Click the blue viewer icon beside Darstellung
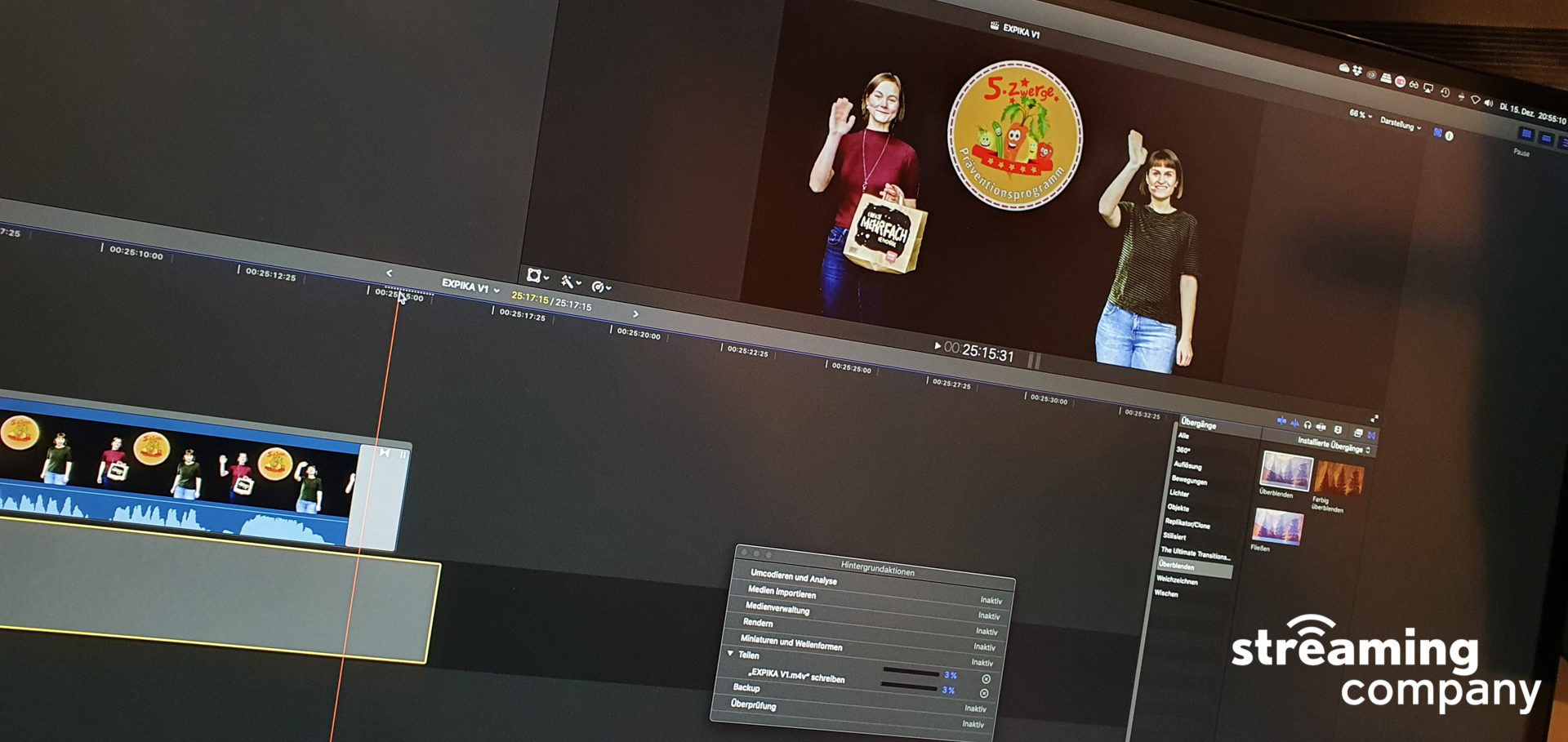 (x=1438, y=132)
